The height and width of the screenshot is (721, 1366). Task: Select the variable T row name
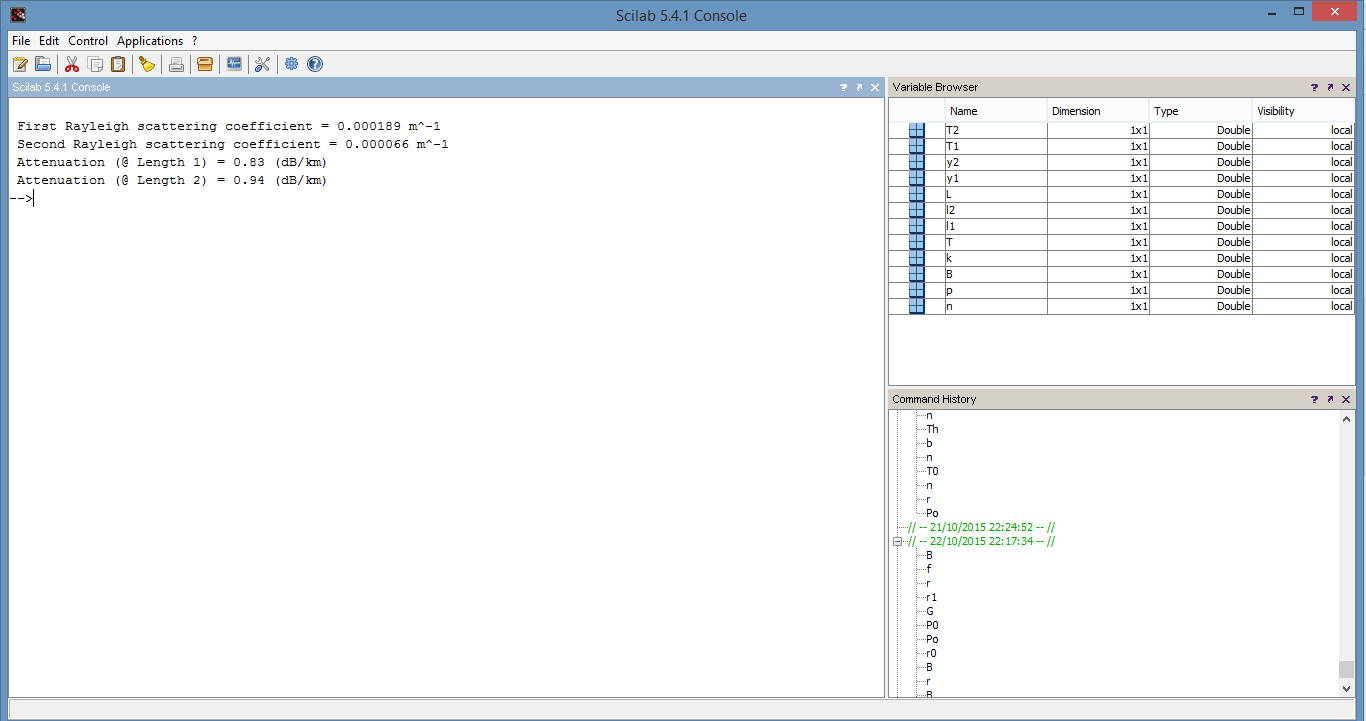(x=949, y=242)
